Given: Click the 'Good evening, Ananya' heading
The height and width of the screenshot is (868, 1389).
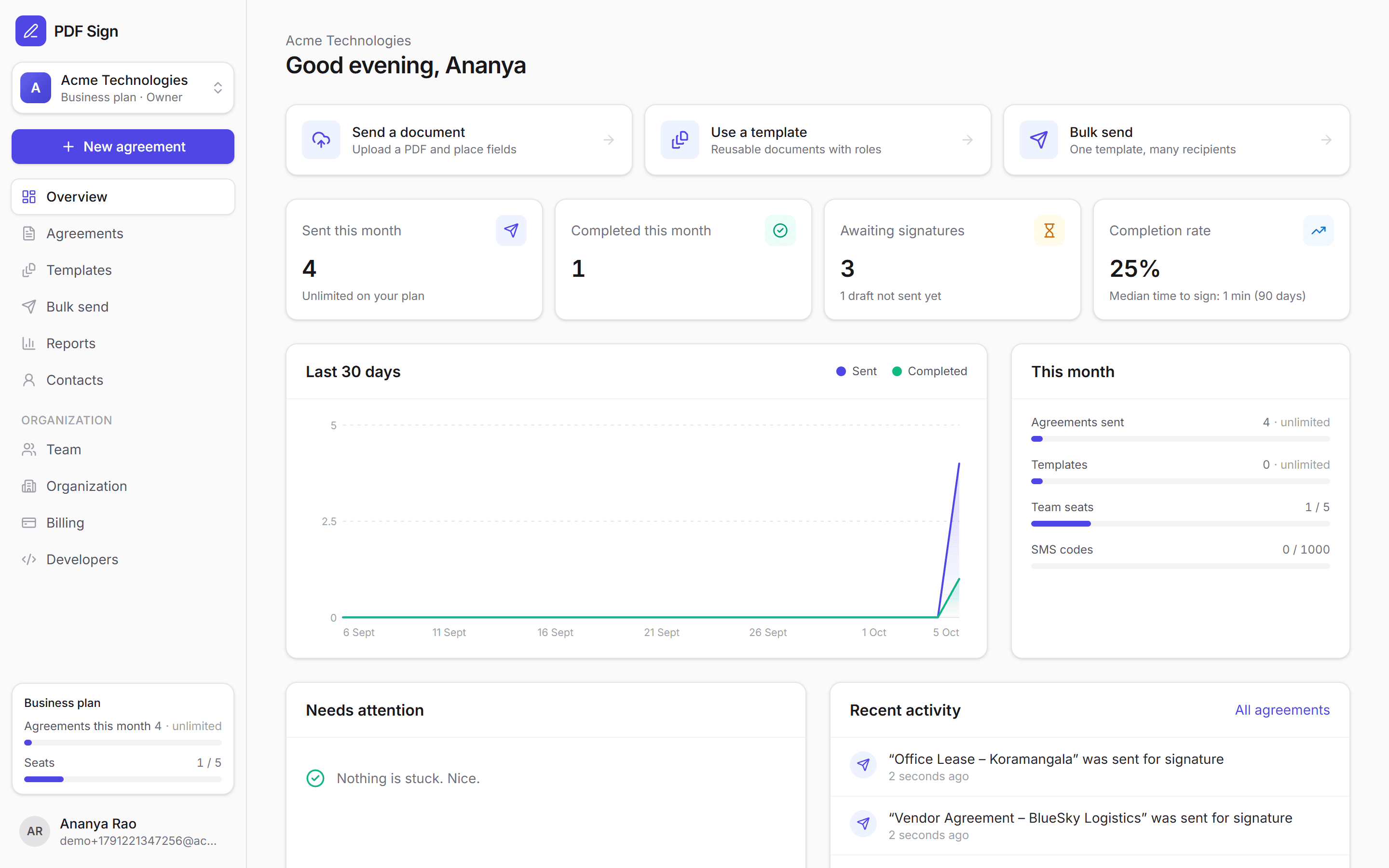Looking at the screenshot, I should [x=406, y=66].
